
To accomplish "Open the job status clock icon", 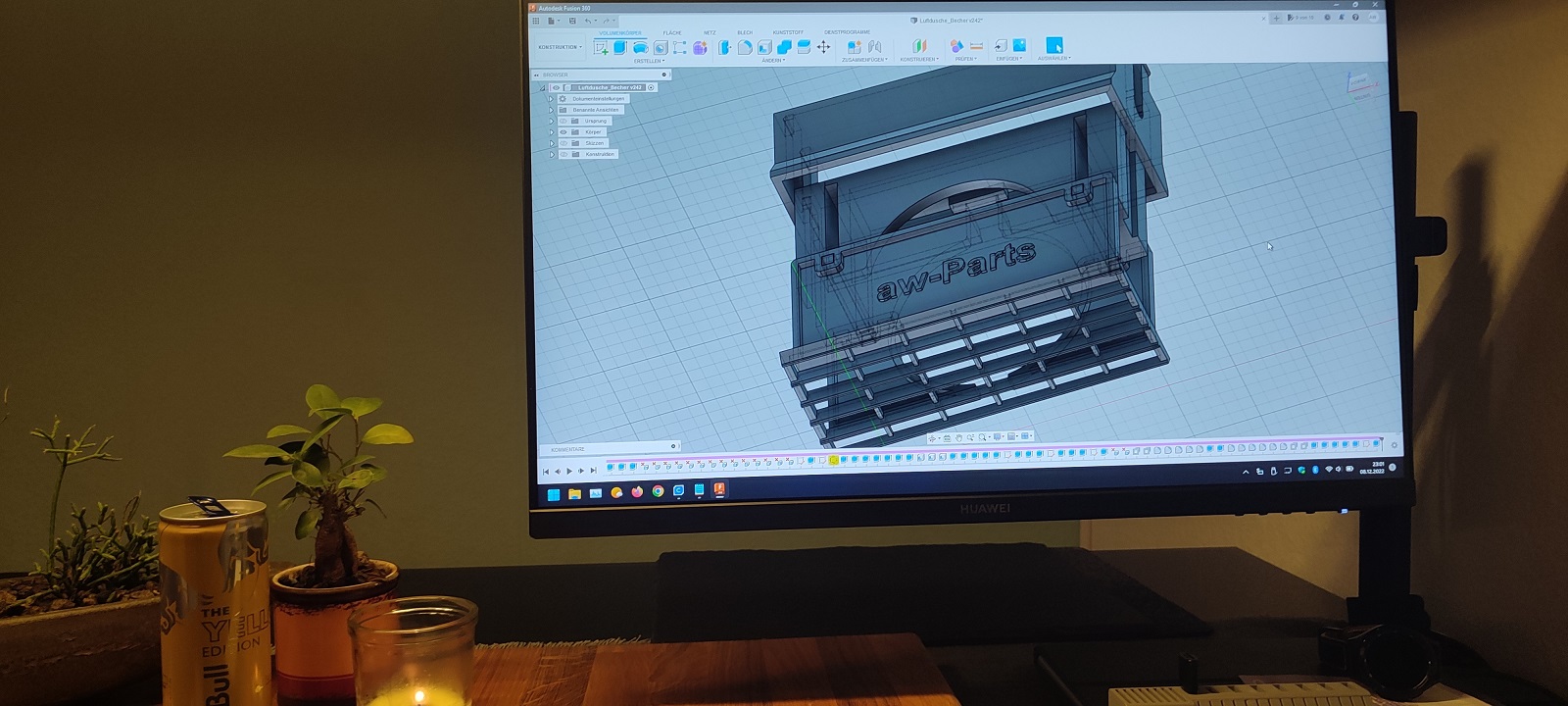I will 1327,17.
